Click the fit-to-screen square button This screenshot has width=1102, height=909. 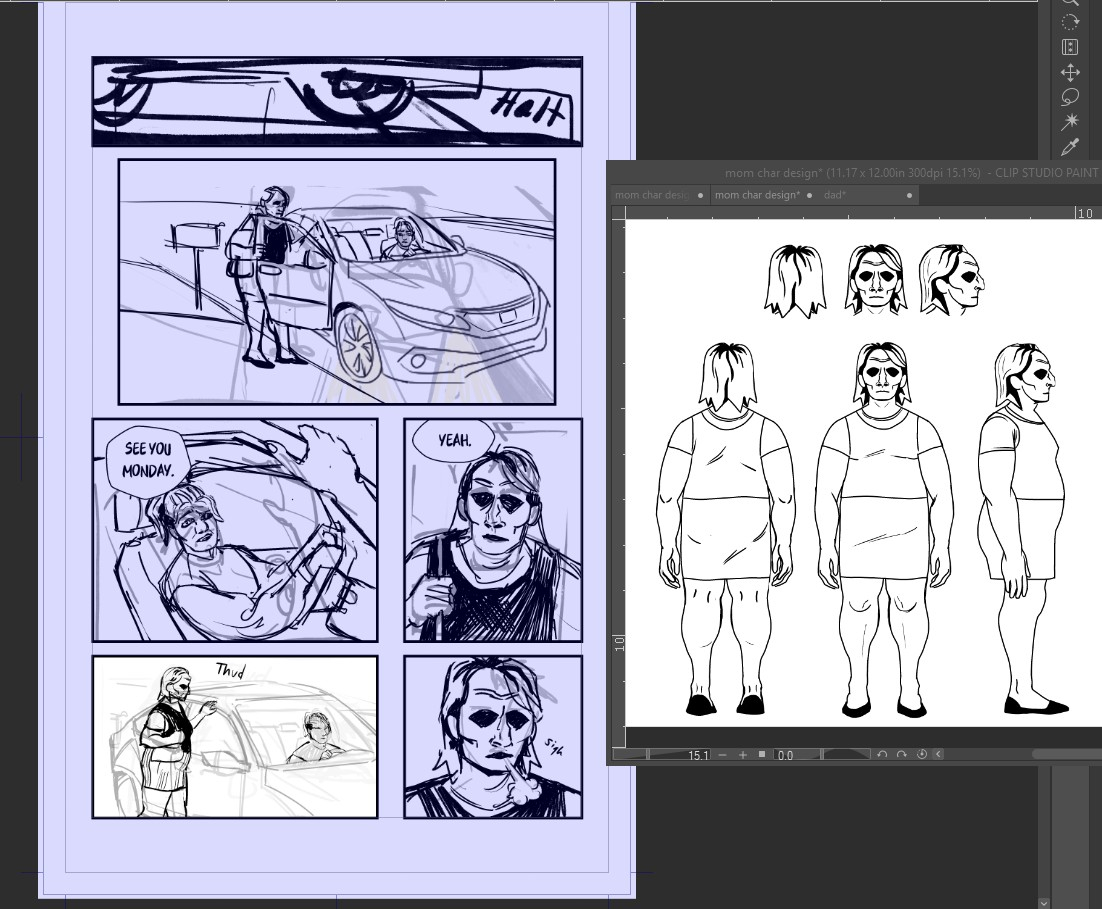coord(761,755)
